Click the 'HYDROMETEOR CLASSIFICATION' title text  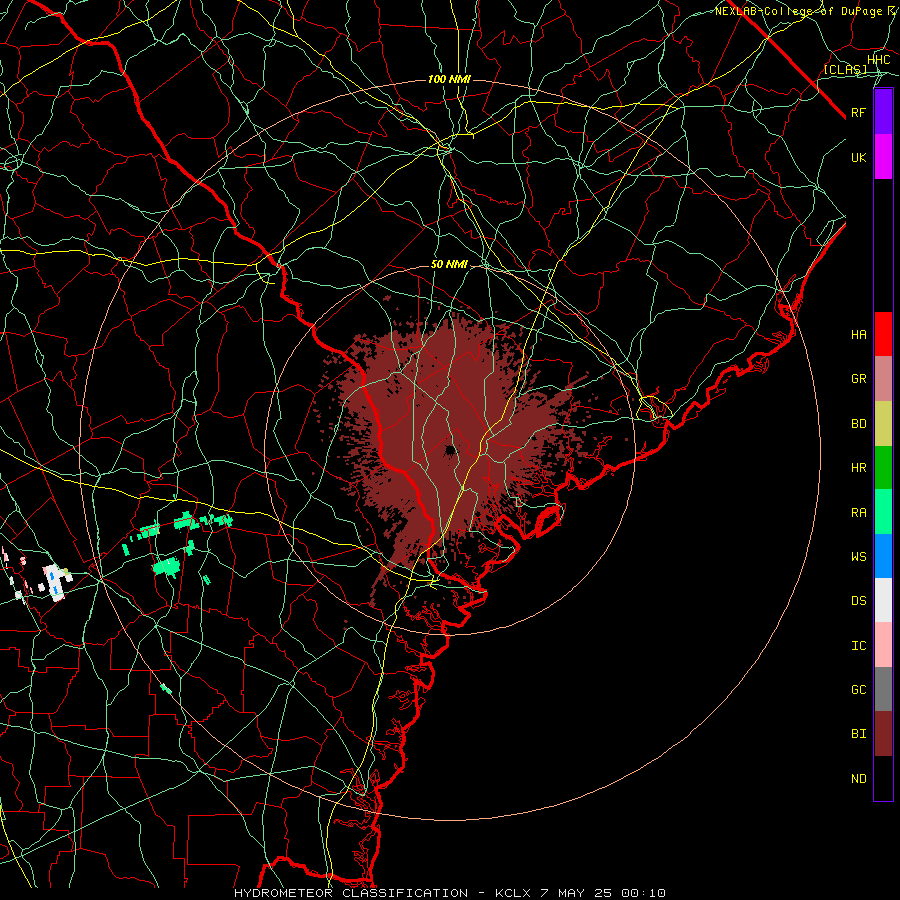click(351, 893)
